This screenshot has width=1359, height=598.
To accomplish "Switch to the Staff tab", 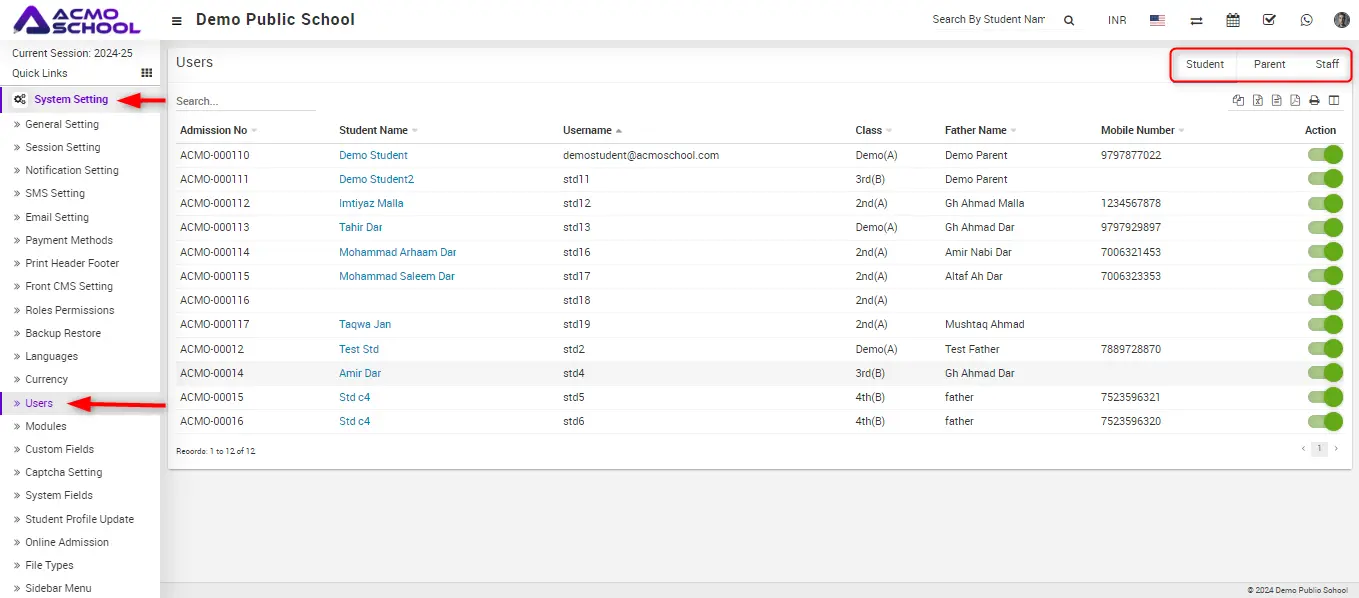I will pyautogui.click(x=1327, y=64).
